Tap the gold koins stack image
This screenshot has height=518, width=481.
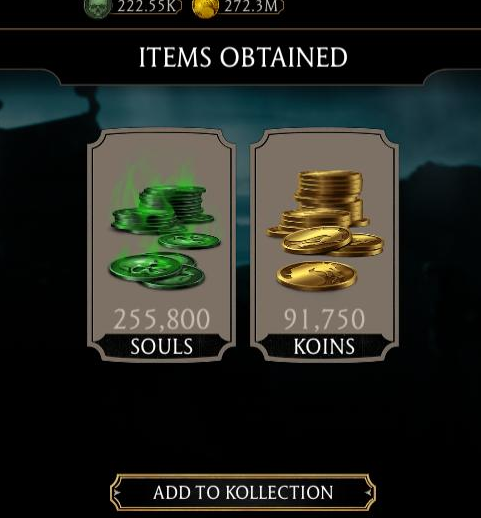[x=325, y=231]
